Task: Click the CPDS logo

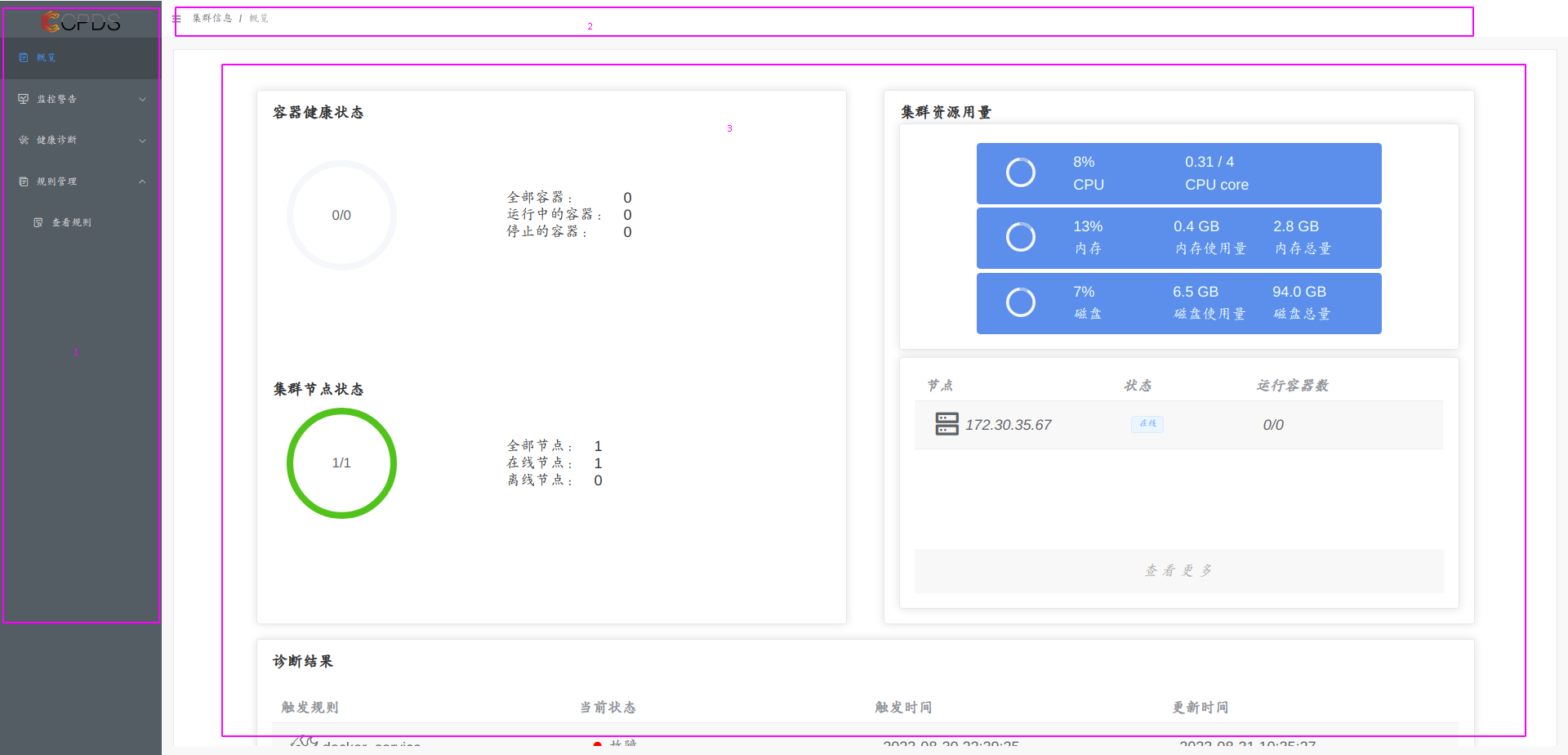Action: tap(81, 22)
